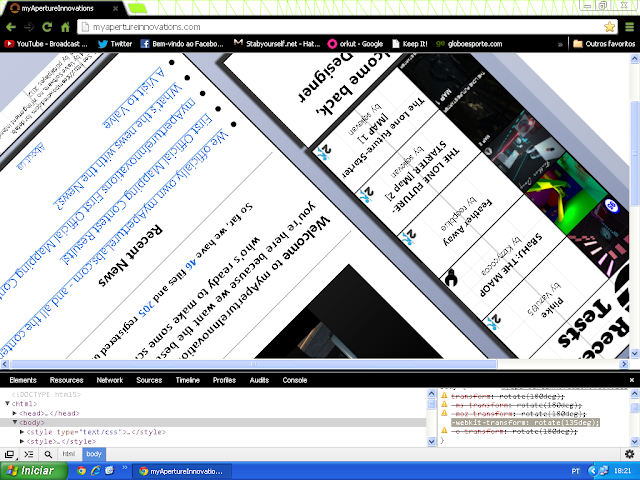Image resolution: width=640 pixels, height=480 pixels.
Task: Click warning icon beside -ms-transform property
Action: [x=444, y=404]
